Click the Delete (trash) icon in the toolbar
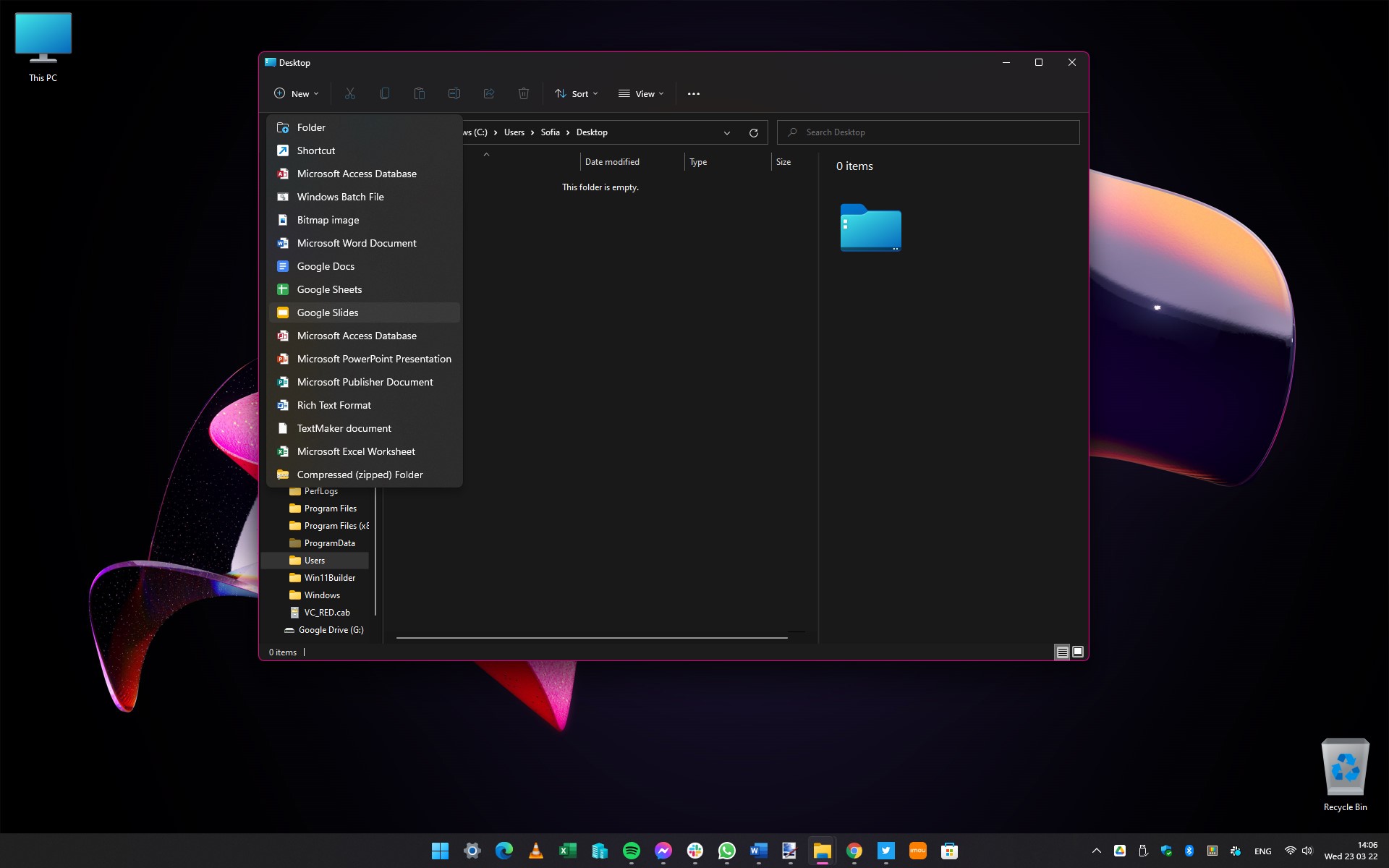This screenshot has width=1389, height=868. [x=524, y=93]
